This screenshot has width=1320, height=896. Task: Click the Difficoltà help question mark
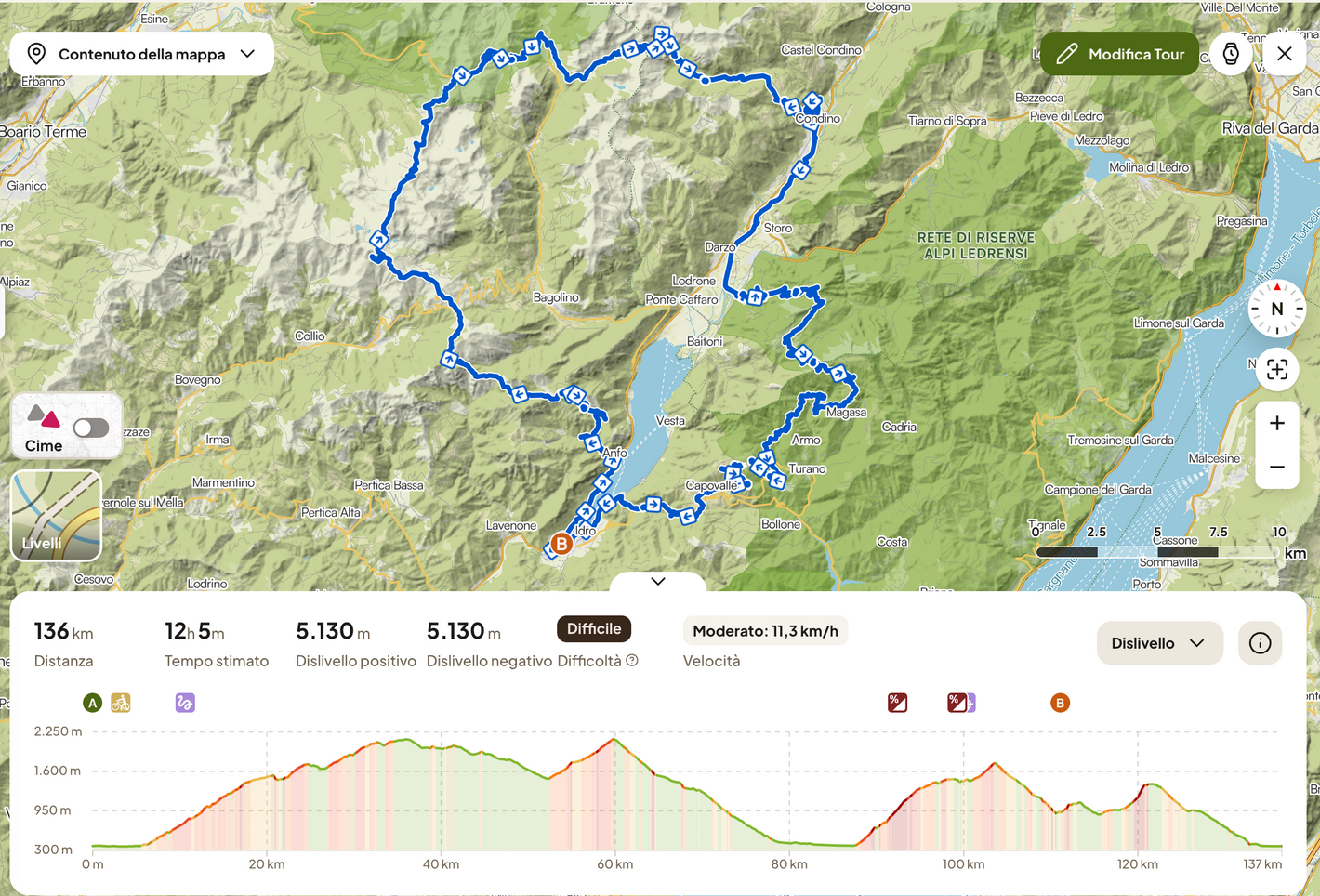(632, 661)
